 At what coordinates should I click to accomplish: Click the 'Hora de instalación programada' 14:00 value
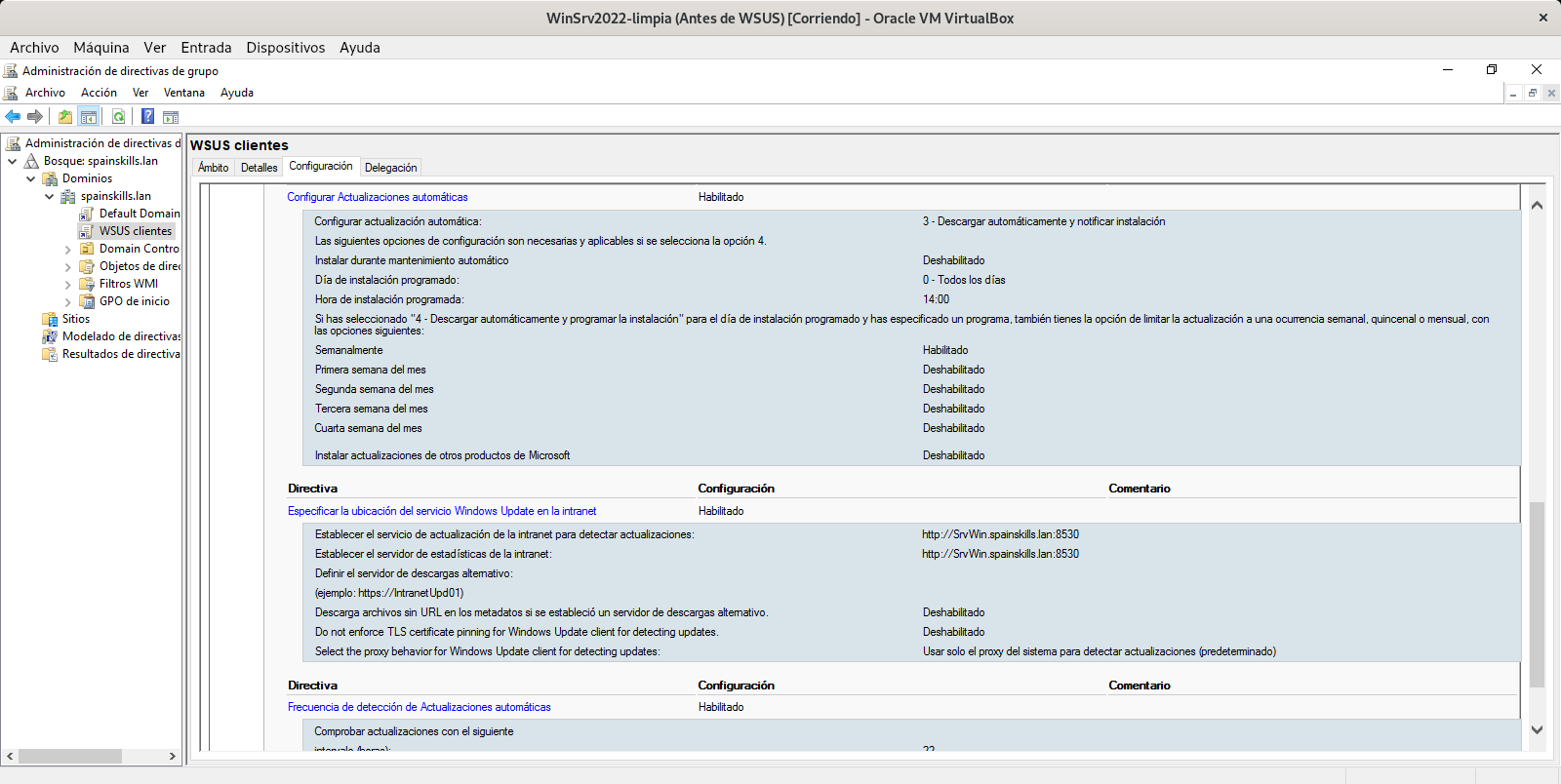coord(936,299)
